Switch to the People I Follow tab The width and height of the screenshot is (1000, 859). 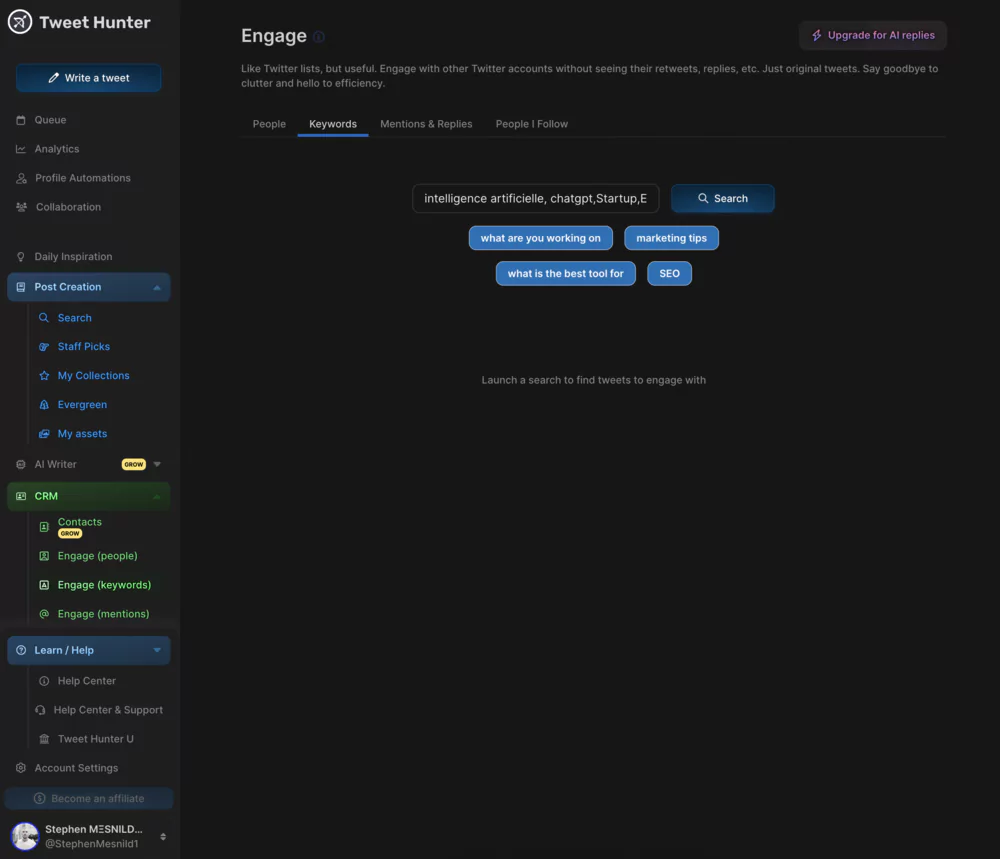[x=532, y=124]
